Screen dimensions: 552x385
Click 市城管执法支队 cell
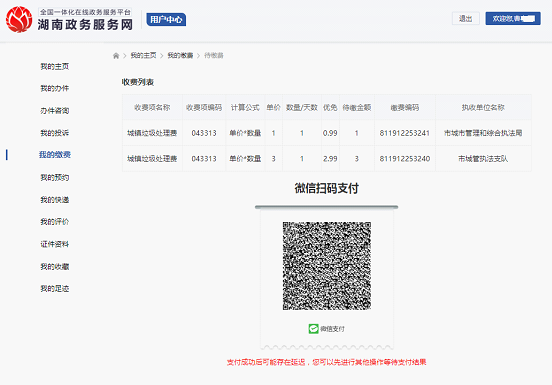483,159
